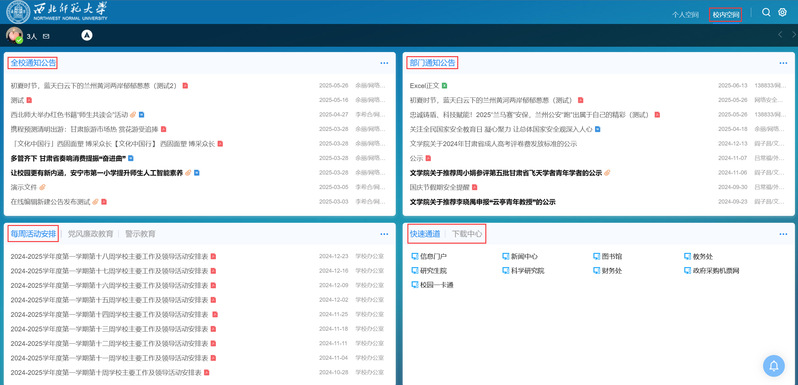Viewport: 798px width, 385px height.
Task: Open 第十三周学校主要工作及领导活动安排表
Action: (x=109, y=328)
